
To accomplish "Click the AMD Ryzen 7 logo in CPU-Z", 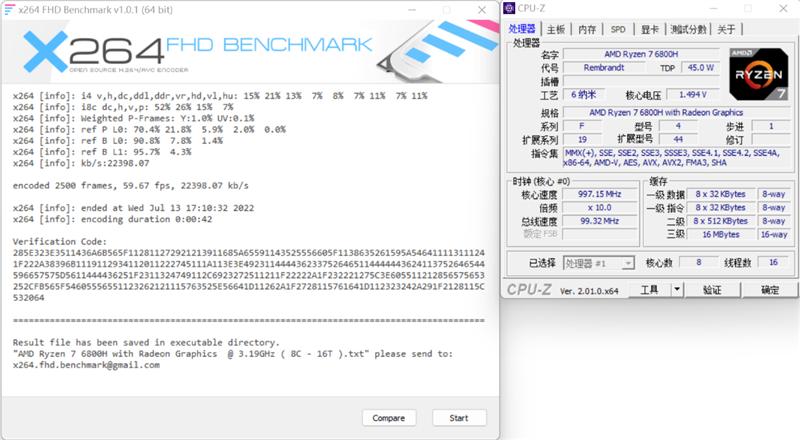I will 759,74.
